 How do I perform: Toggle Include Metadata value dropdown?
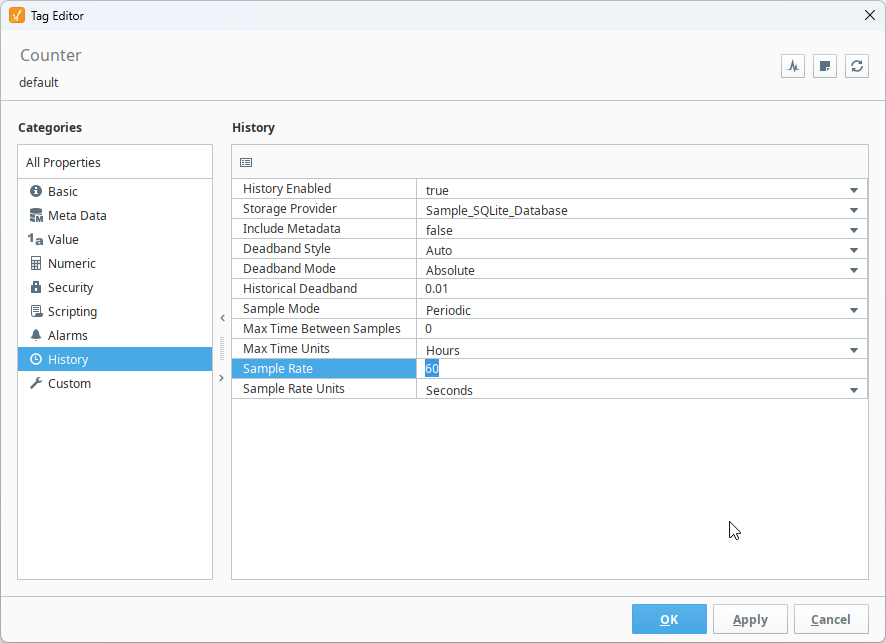tap(854, 230)
